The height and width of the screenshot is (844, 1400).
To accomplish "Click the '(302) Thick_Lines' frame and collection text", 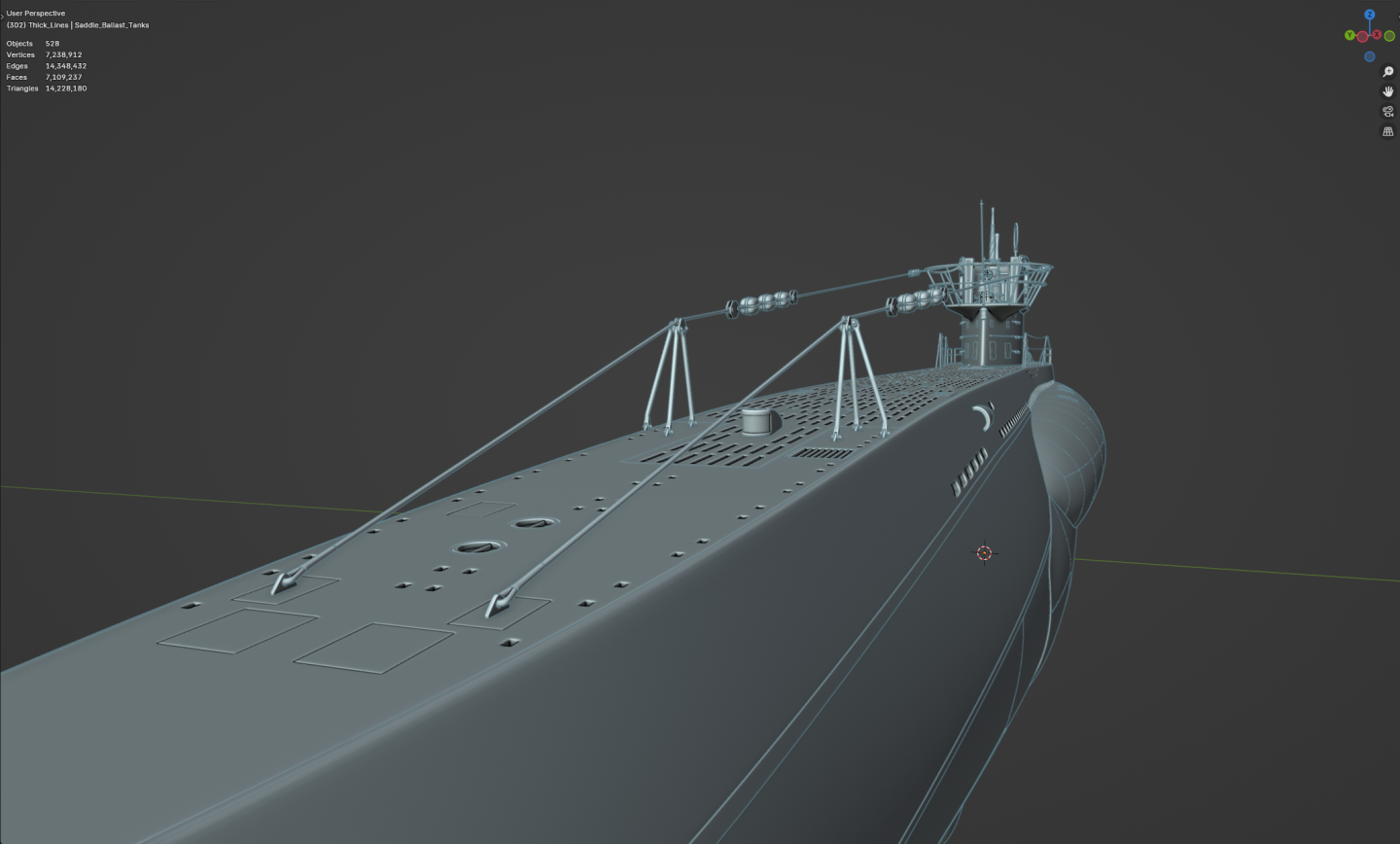I will [x=37, y=25].
